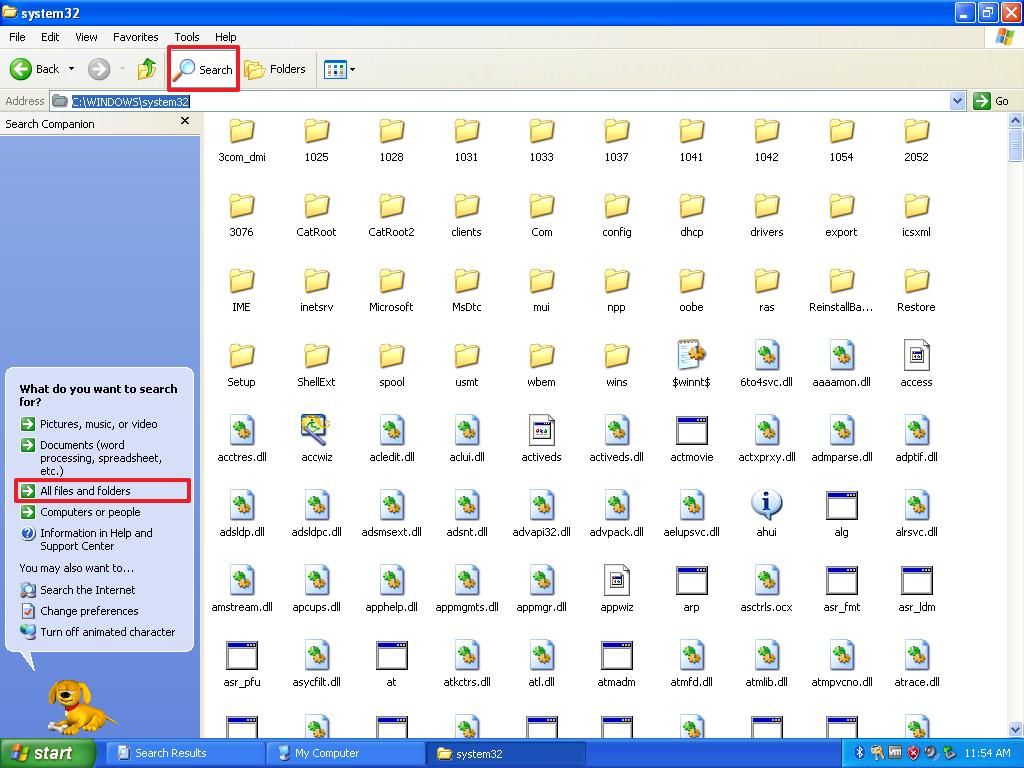Screen dimensions: 1024x768
Task: Select the atmadm application icon
Action: (x=616, y=655)
